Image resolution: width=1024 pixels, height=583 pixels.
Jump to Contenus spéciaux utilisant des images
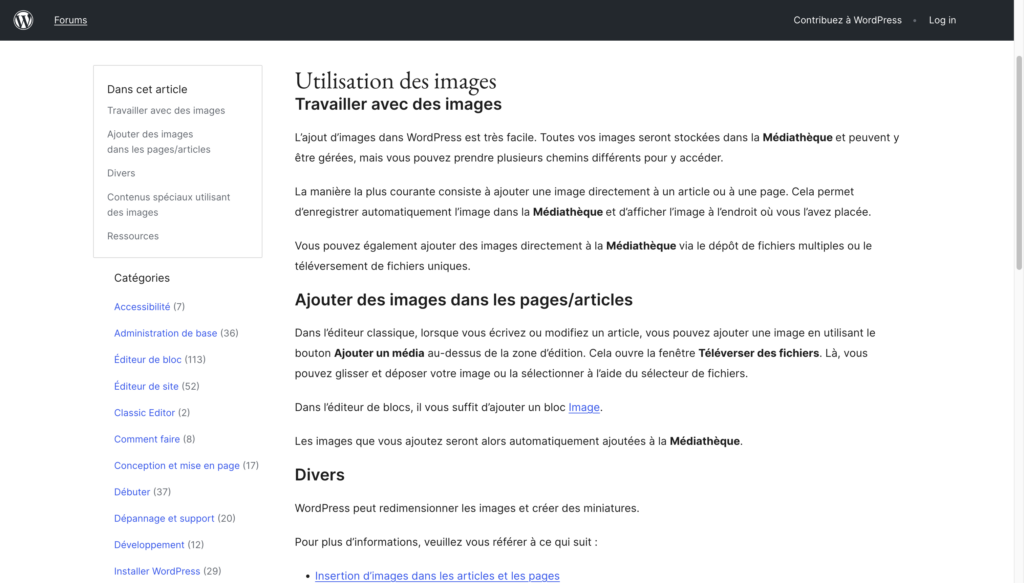tap(168, 204)
